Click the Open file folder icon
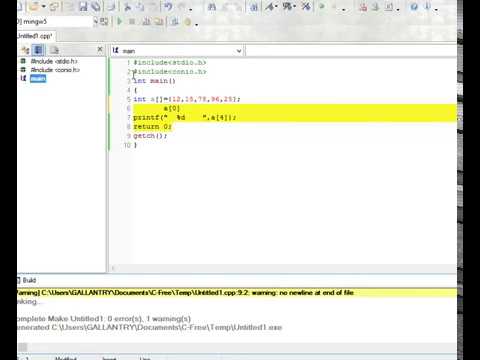480x360 pixels. click(34, 6)
